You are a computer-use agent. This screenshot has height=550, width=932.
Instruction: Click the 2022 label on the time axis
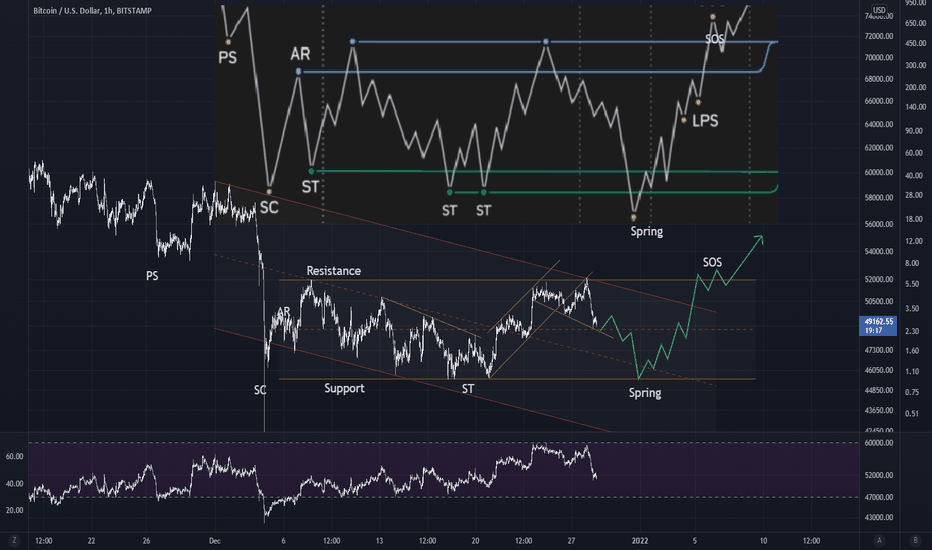tap(640, 541)
